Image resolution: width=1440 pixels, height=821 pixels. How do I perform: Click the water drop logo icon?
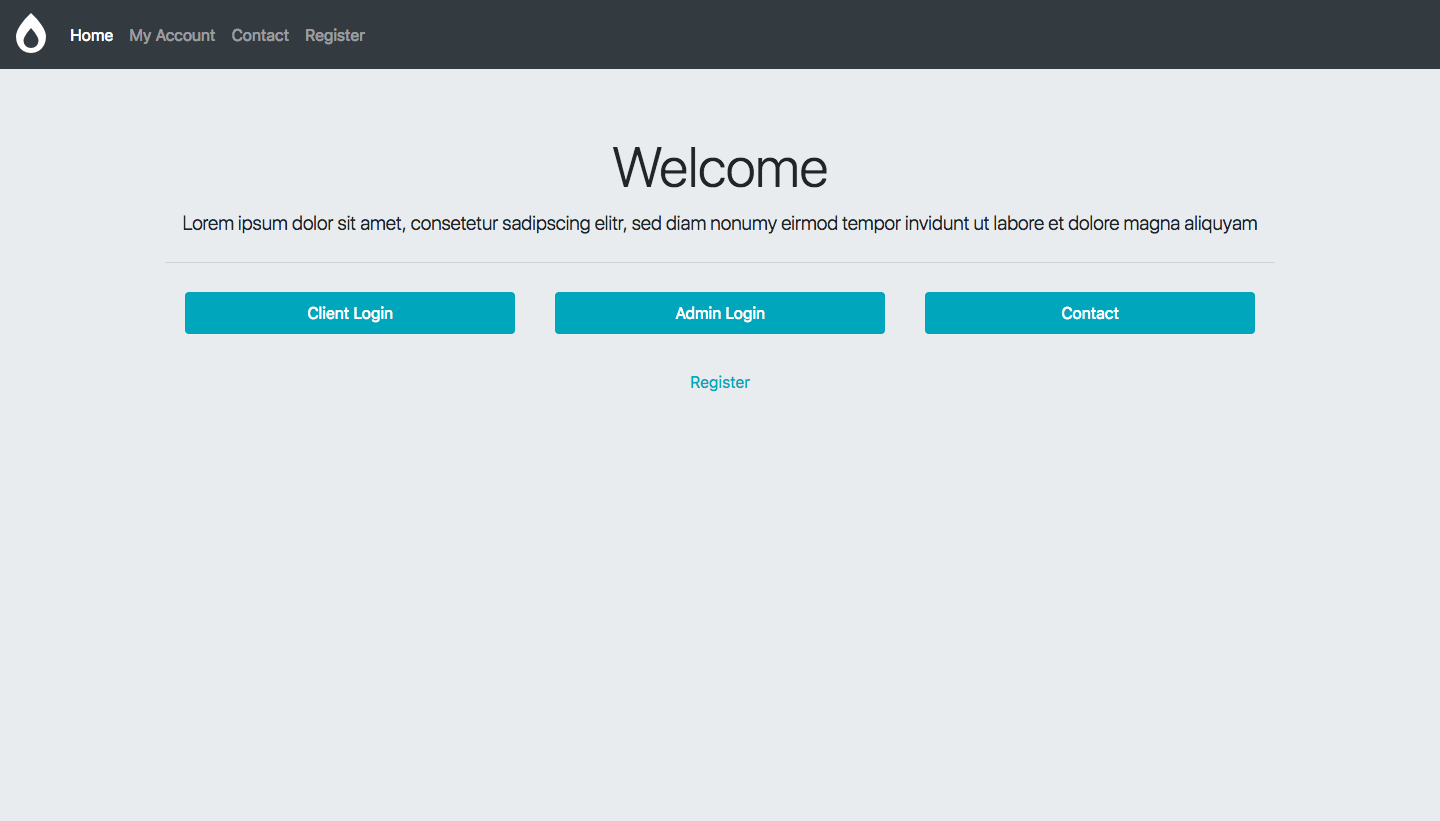tap(31, 34)
